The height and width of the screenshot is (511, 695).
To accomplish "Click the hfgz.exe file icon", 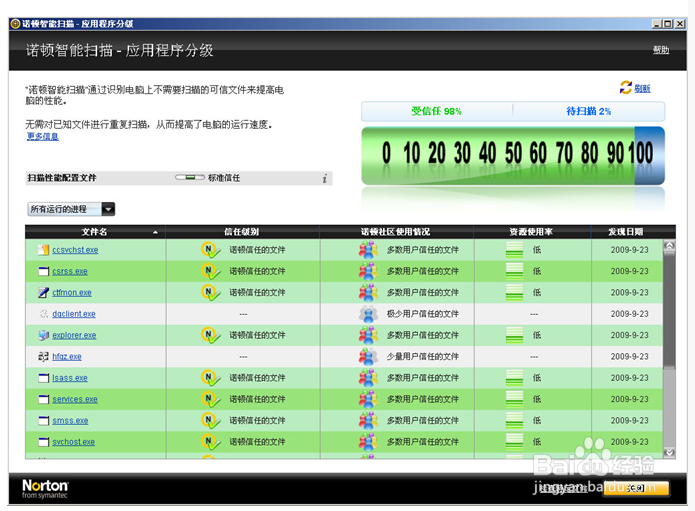I will pyautogui.click(x=43, y=356).
